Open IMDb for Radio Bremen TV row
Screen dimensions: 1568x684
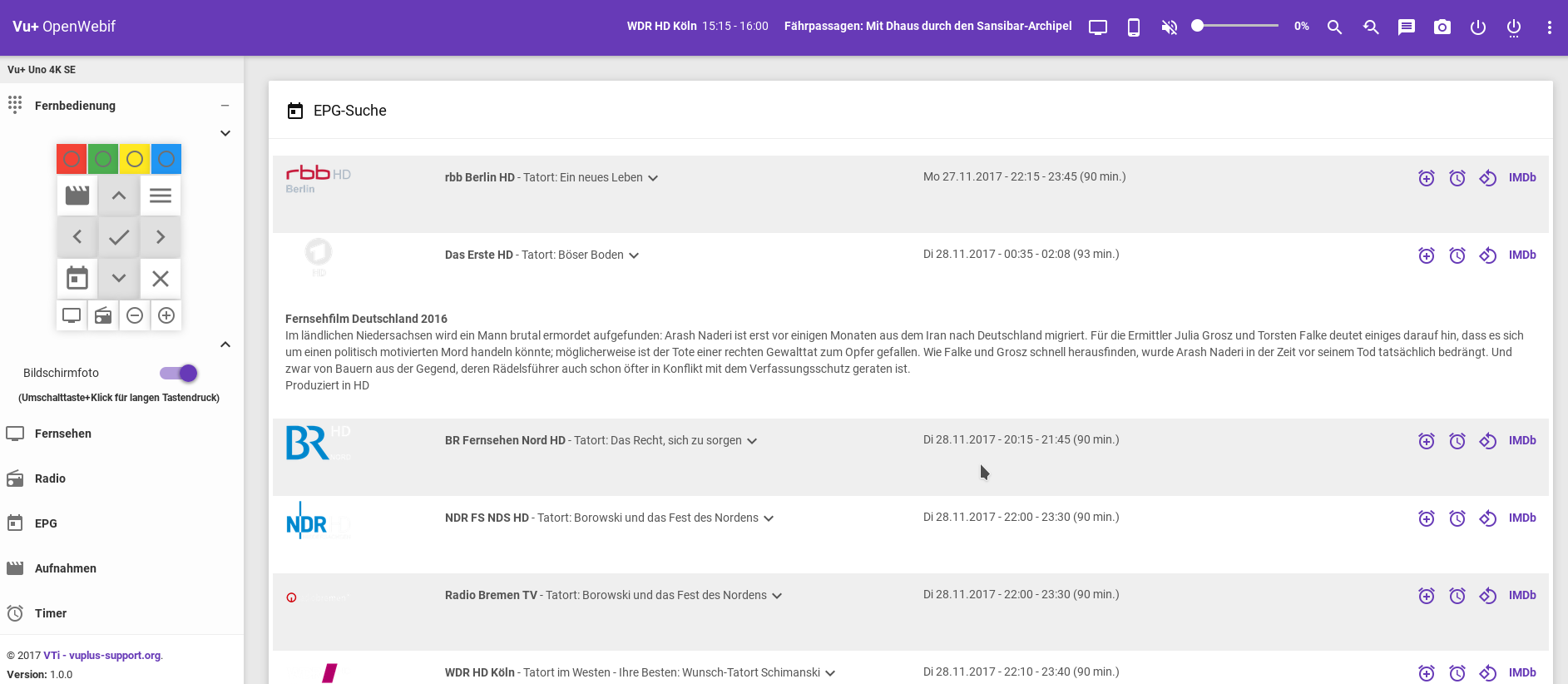pos(1522,595)
